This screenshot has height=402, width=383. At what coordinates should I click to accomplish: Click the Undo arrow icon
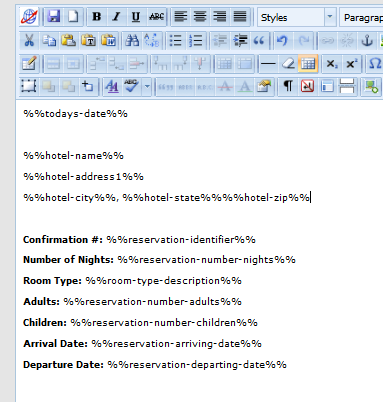tap(283, 41)
